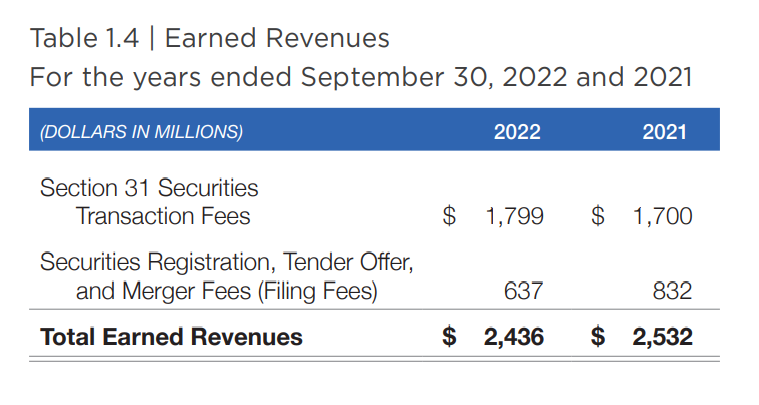Screen dimensions: 759x405
Task: Click dollar sign before 2,532 total
Action: pos(599,338)
